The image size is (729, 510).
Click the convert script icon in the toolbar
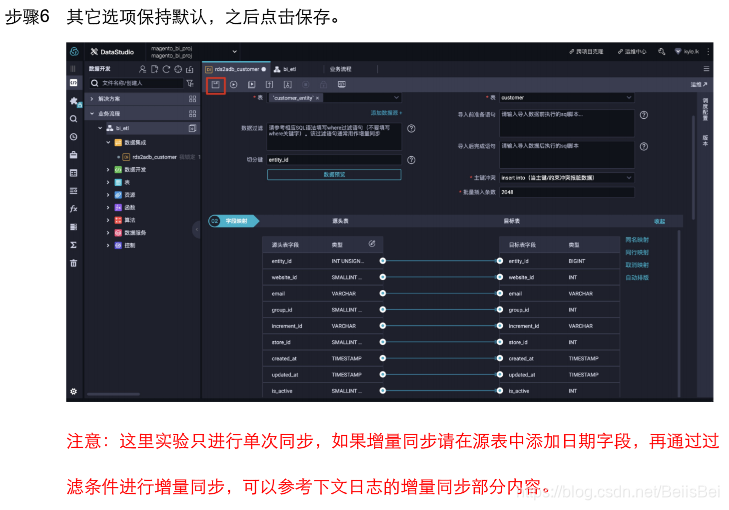coord(342,85)
